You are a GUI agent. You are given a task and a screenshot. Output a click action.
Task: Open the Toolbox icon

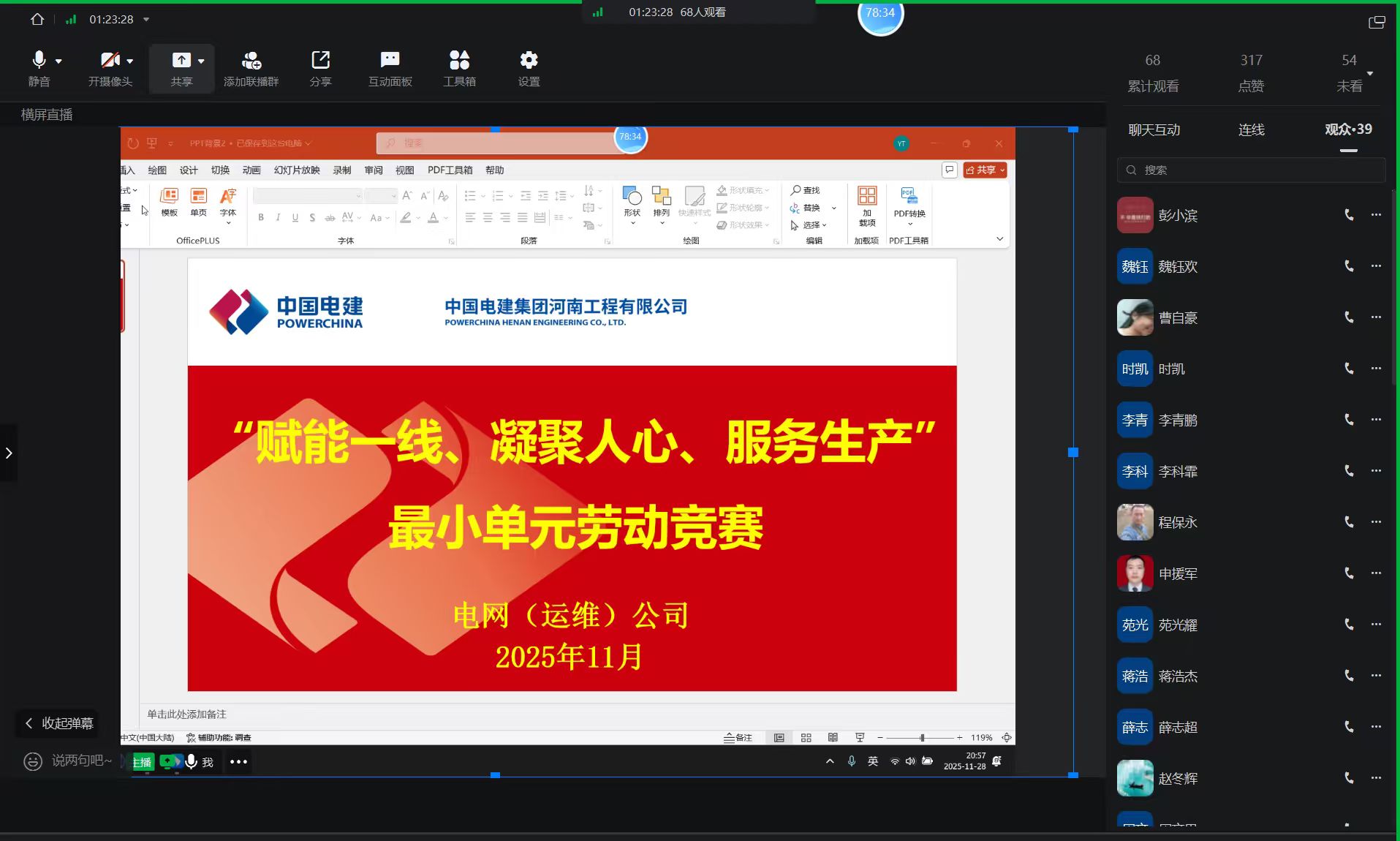(459, 60)
